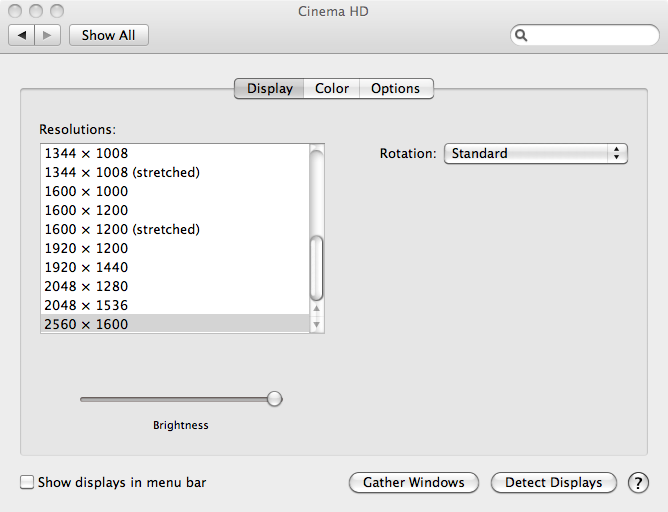The height and width of the screenshot is (512, 668).
Task: Focus the search input field
Action: 584,35
